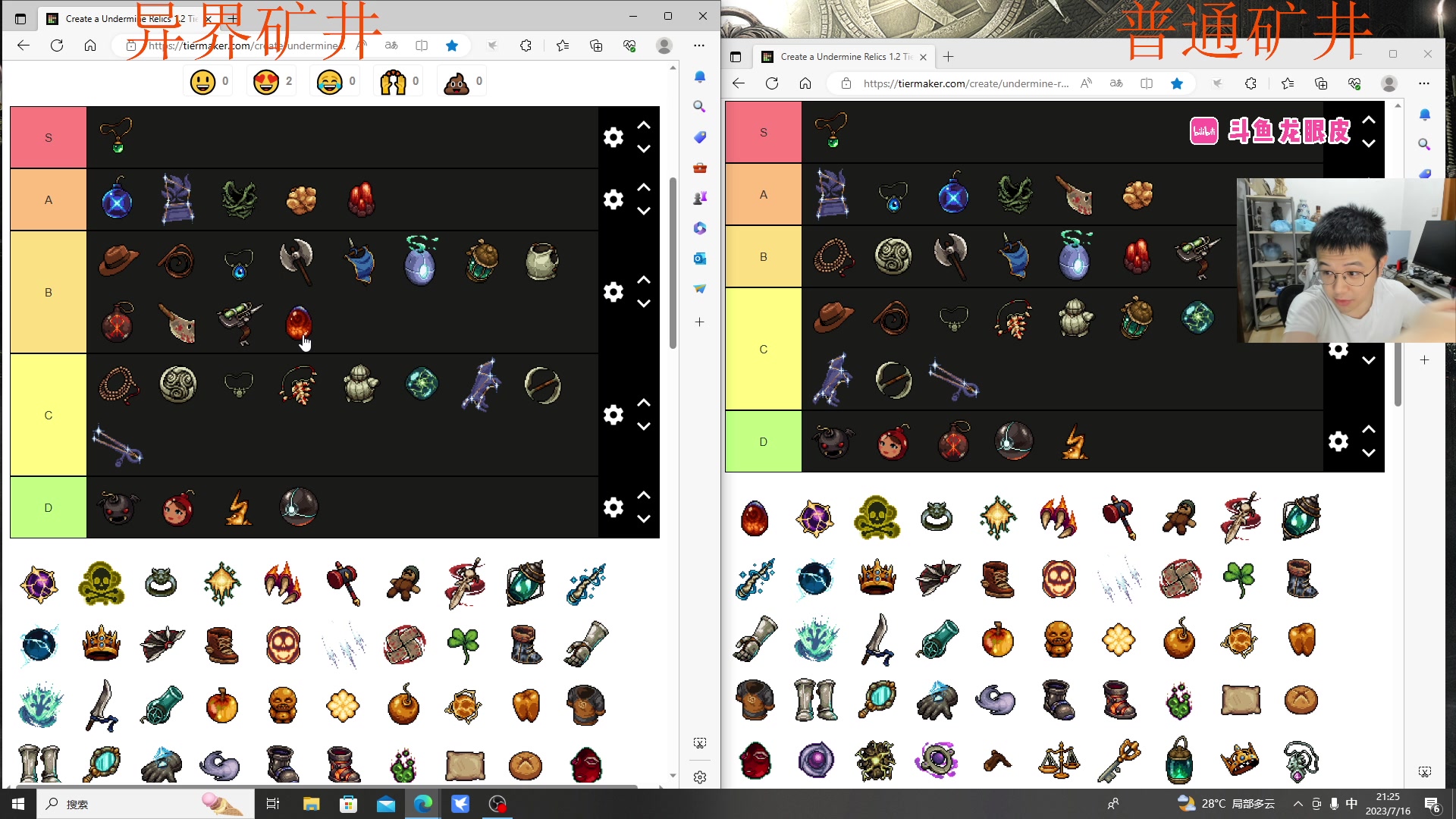Pick golden key relic in right window pool
Image resolution: width=1456 pixels, height=819 pixels.
pyautogui.click(x=1119, y=760)
